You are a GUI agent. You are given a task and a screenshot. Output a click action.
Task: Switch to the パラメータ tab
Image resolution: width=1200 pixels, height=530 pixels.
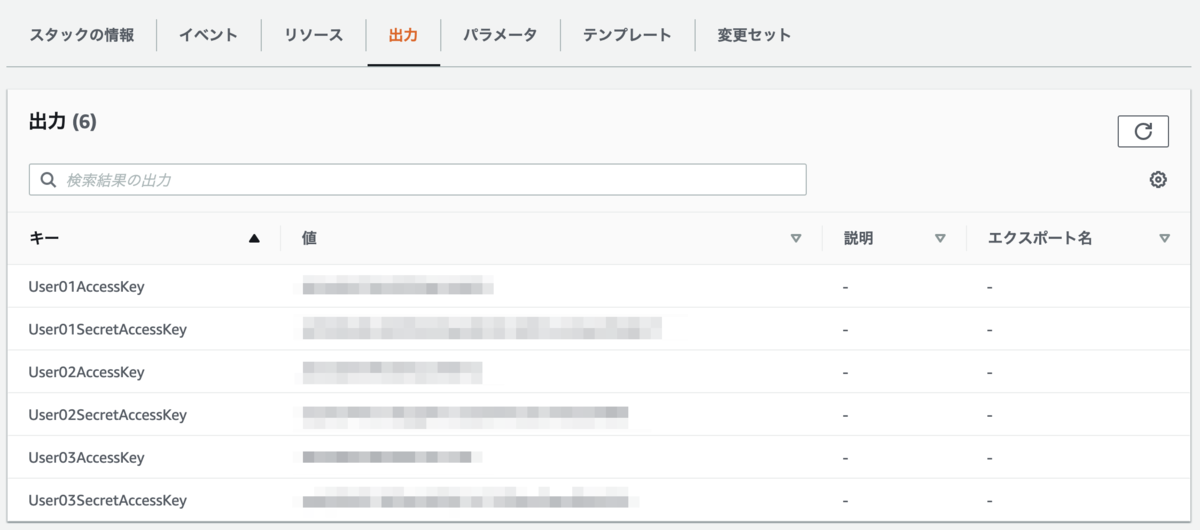pyautogui.click(x=499, y=35)
